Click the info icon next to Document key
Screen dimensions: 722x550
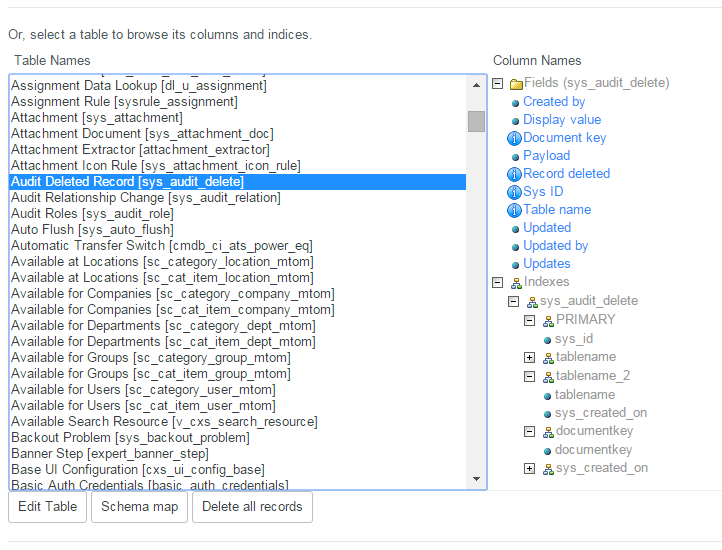coord(514,138)
